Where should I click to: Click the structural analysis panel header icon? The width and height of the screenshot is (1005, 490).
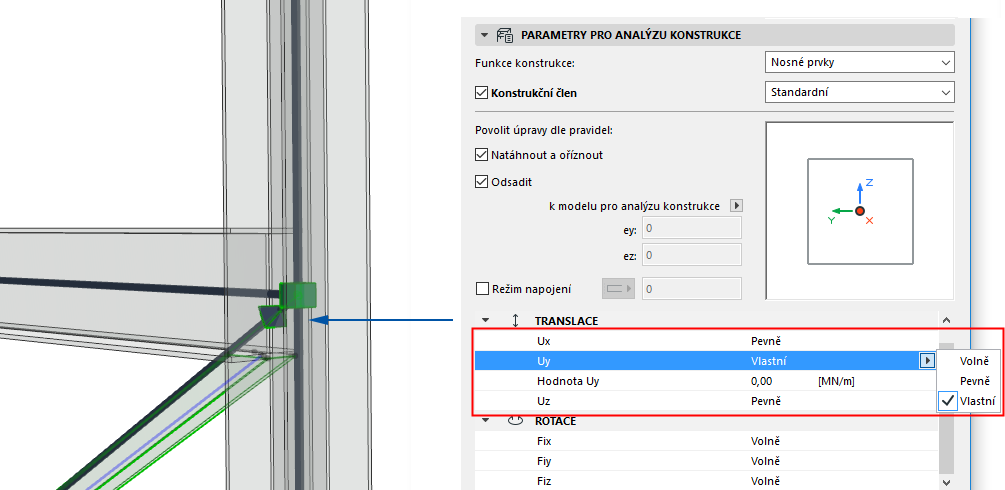pyautogui.click(x=506, y=35)
